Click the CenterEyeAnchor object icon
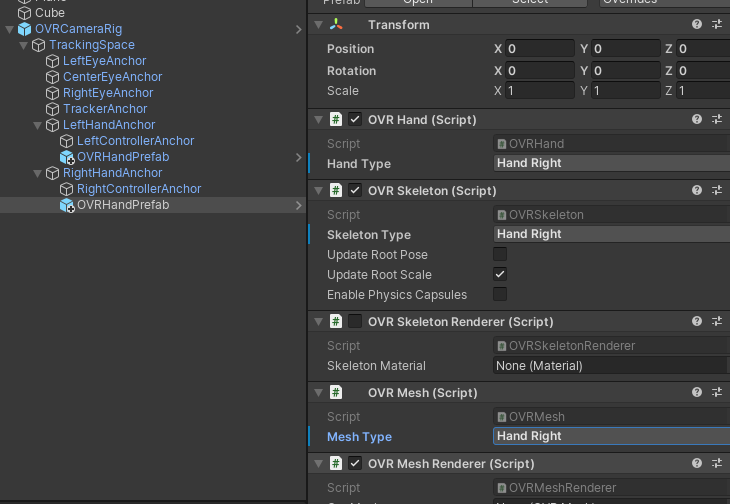The height and width of the screenshot is (504, 730). tap(52, 77)
